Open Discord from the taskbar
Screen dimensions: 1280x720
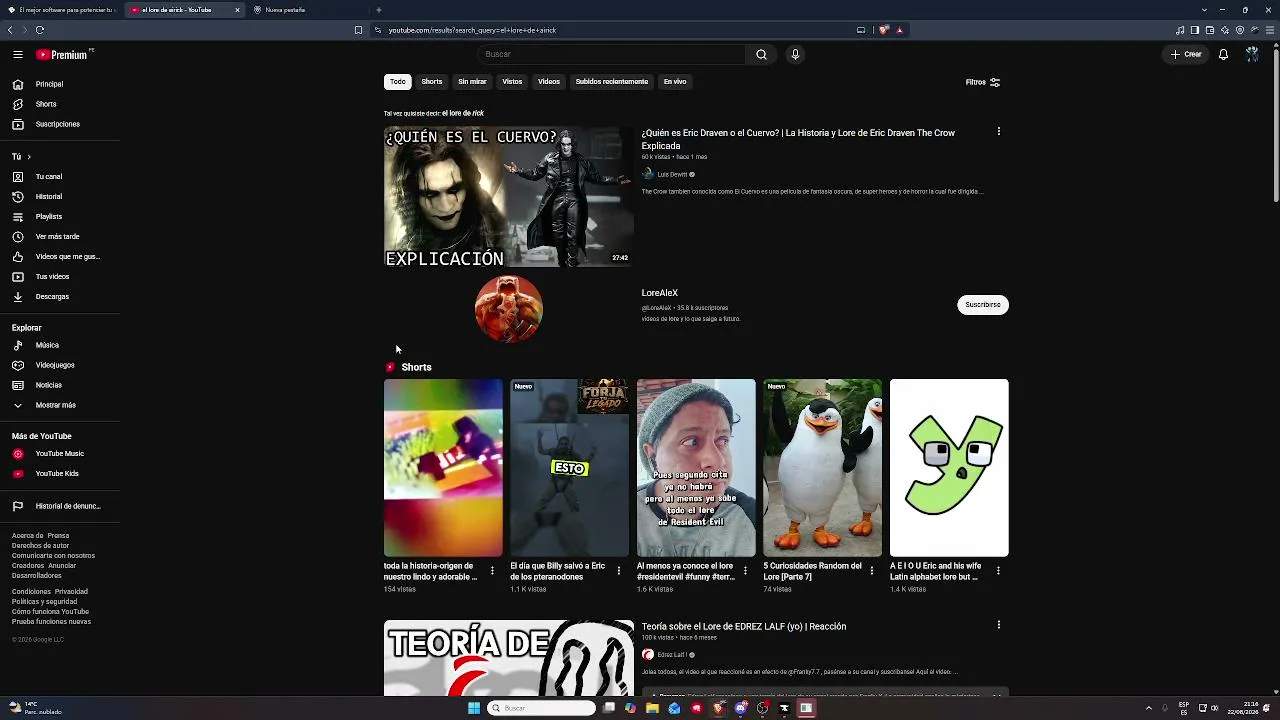[x=741, y=708]
